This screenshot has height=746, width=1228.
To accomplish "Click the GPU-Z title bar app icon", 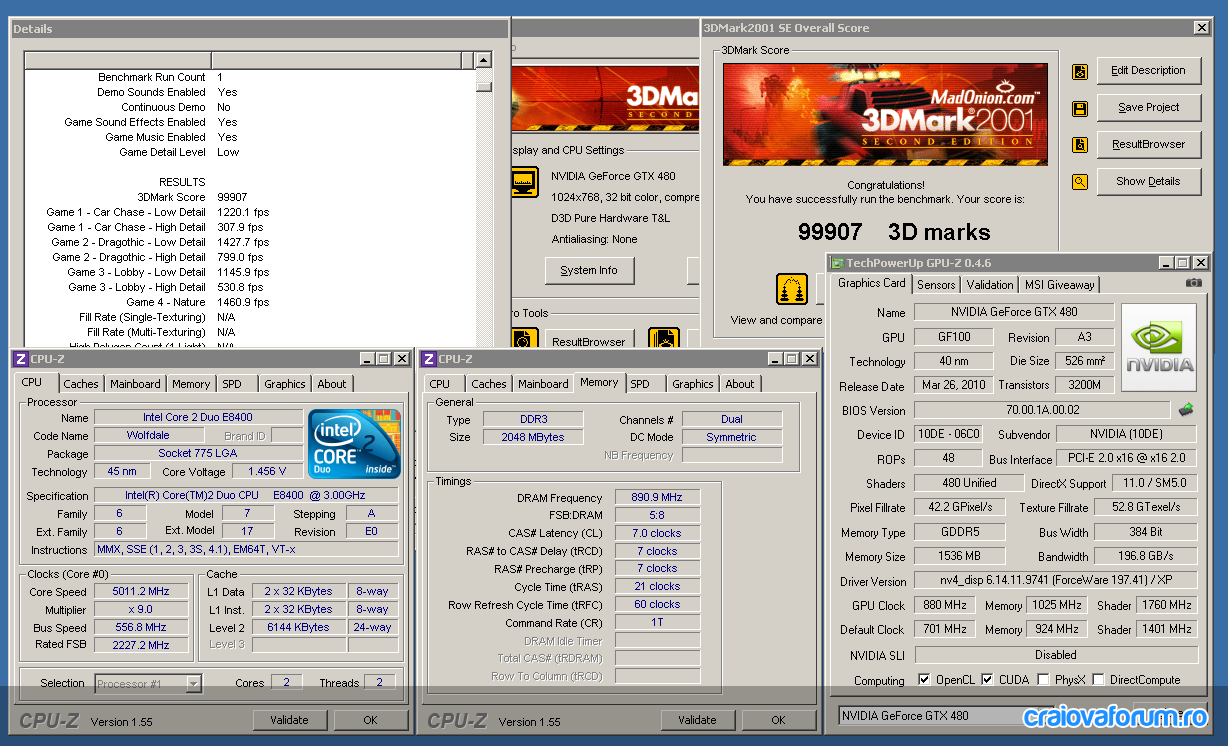I will click(x=838, y=263).
